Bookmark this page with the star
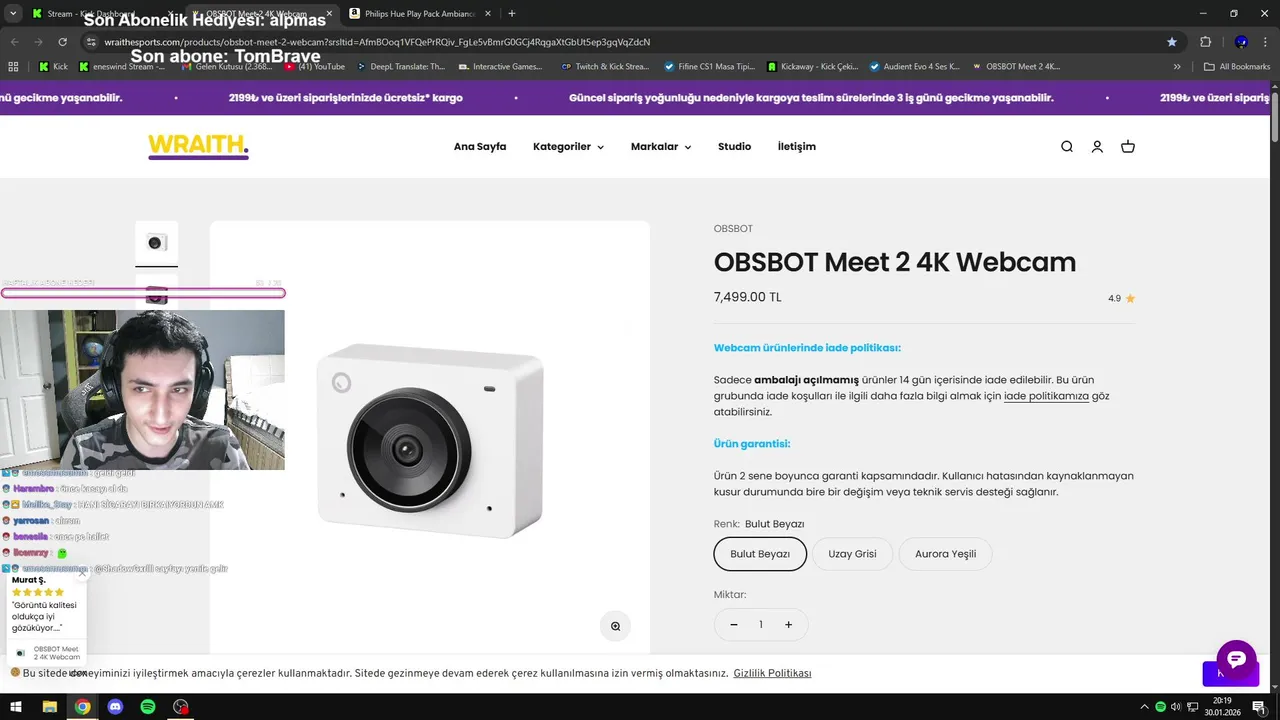 coord(1172,42)
